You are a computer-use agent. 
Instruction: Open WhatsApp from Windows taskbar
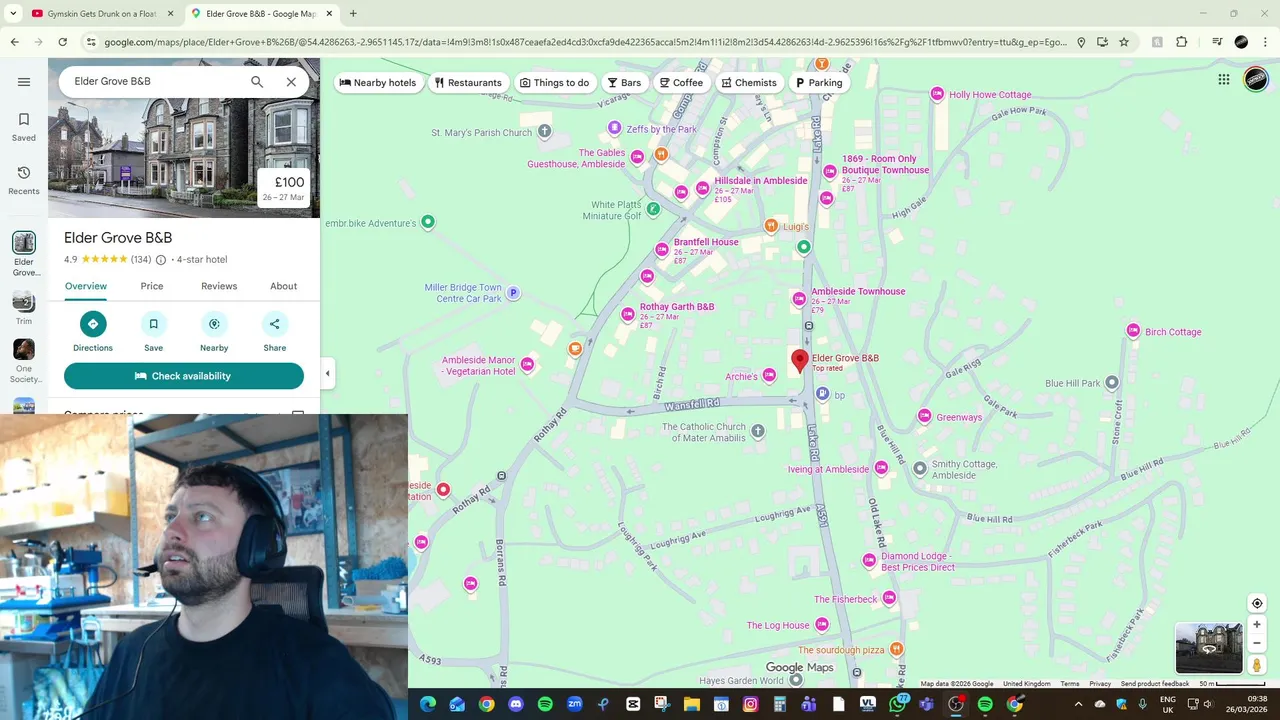click(897, 704)
